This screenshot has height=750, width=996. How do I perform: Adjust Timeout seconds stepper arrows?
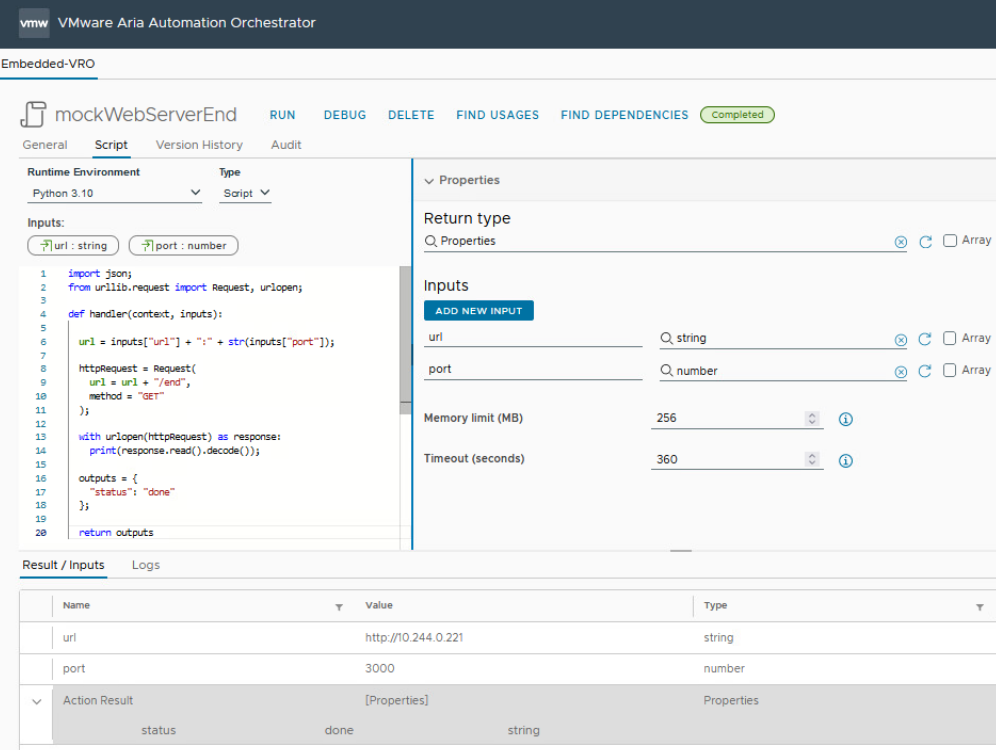click(x=812, y=459)
